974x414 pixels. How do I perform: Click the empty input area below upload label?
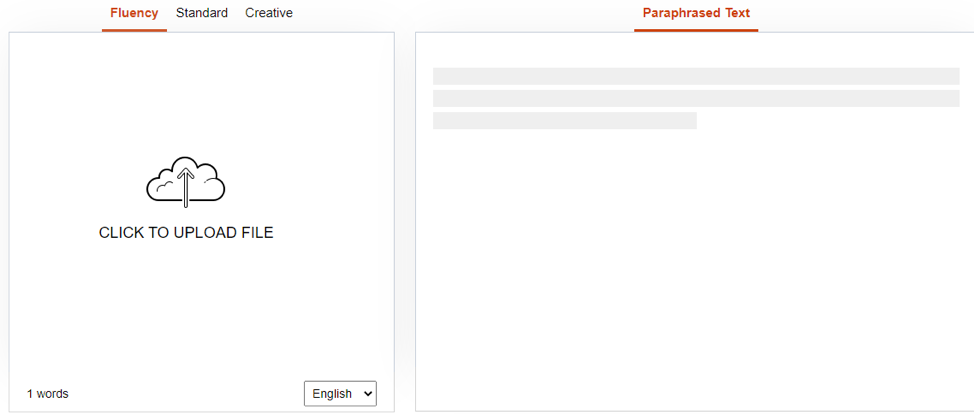(x=200, y=310)
